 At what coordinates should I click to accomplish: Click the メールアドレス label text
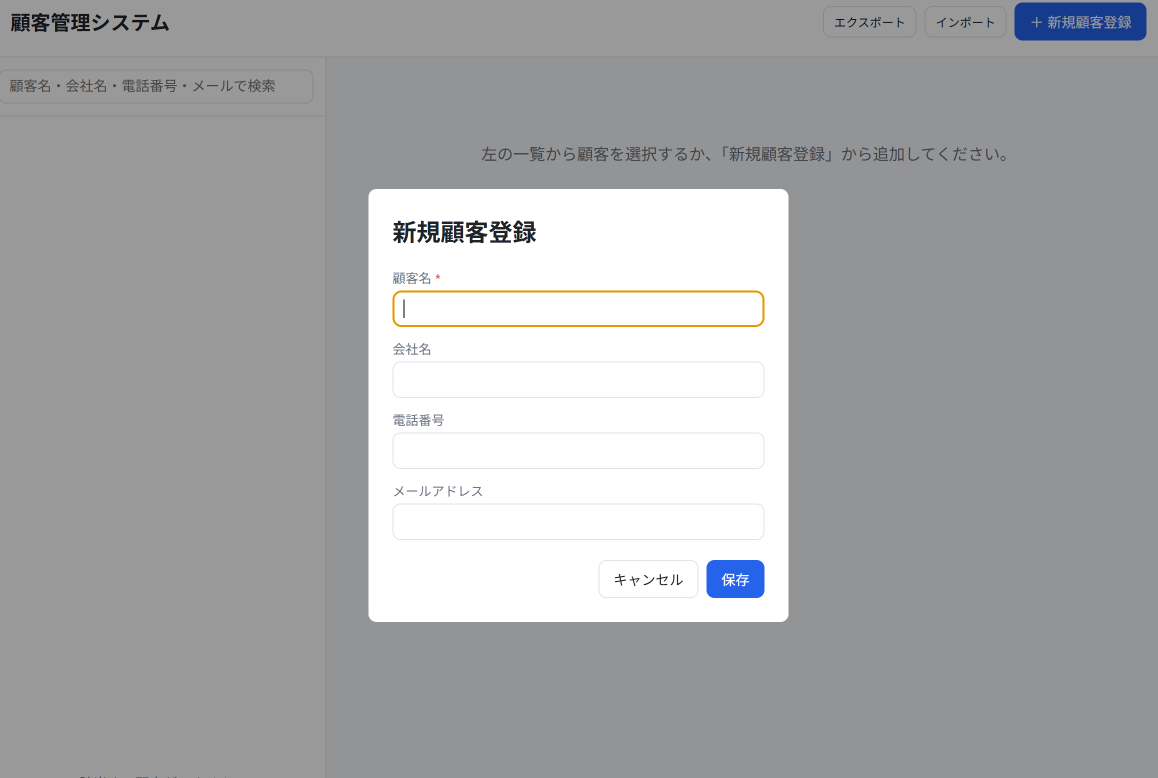coord(438,491)
